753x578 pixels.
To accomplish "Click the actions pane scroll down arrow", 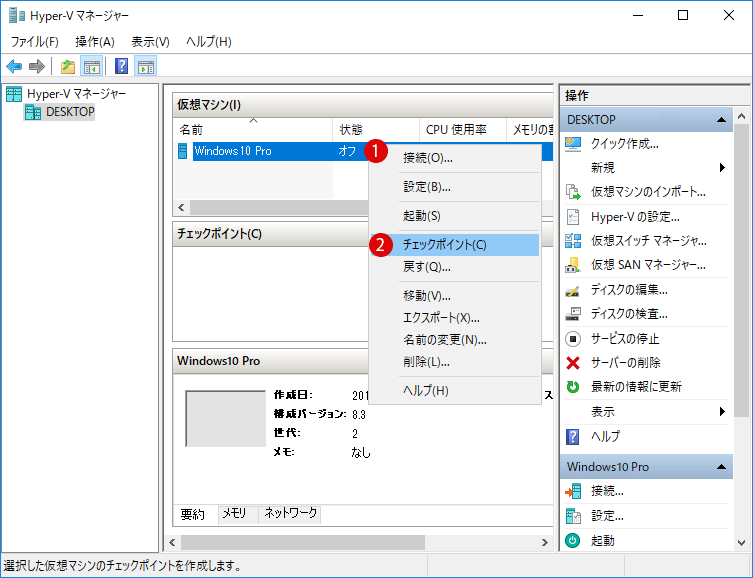I will pos(741,543).
